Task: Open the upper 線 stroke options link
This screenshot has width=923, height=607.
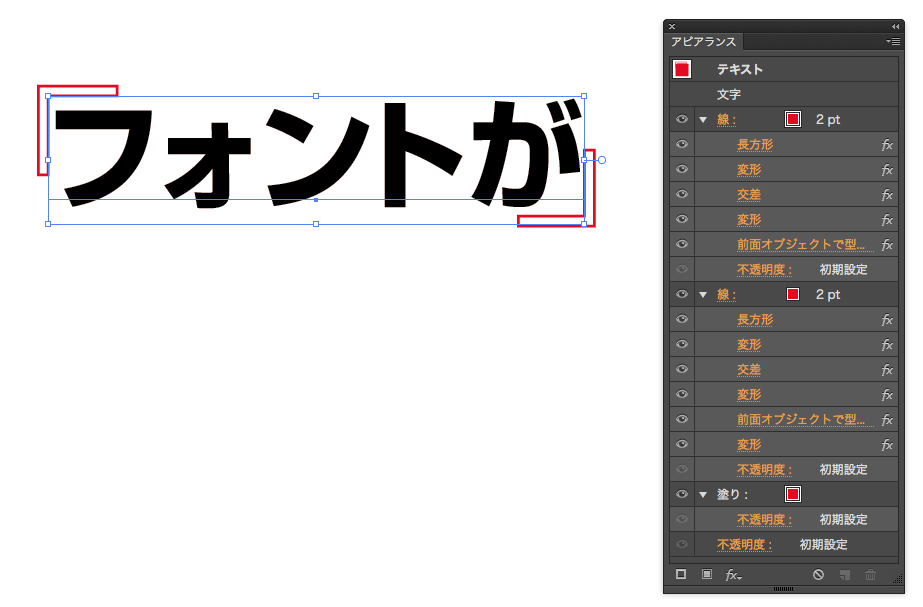Action: [x=726, y=120]
